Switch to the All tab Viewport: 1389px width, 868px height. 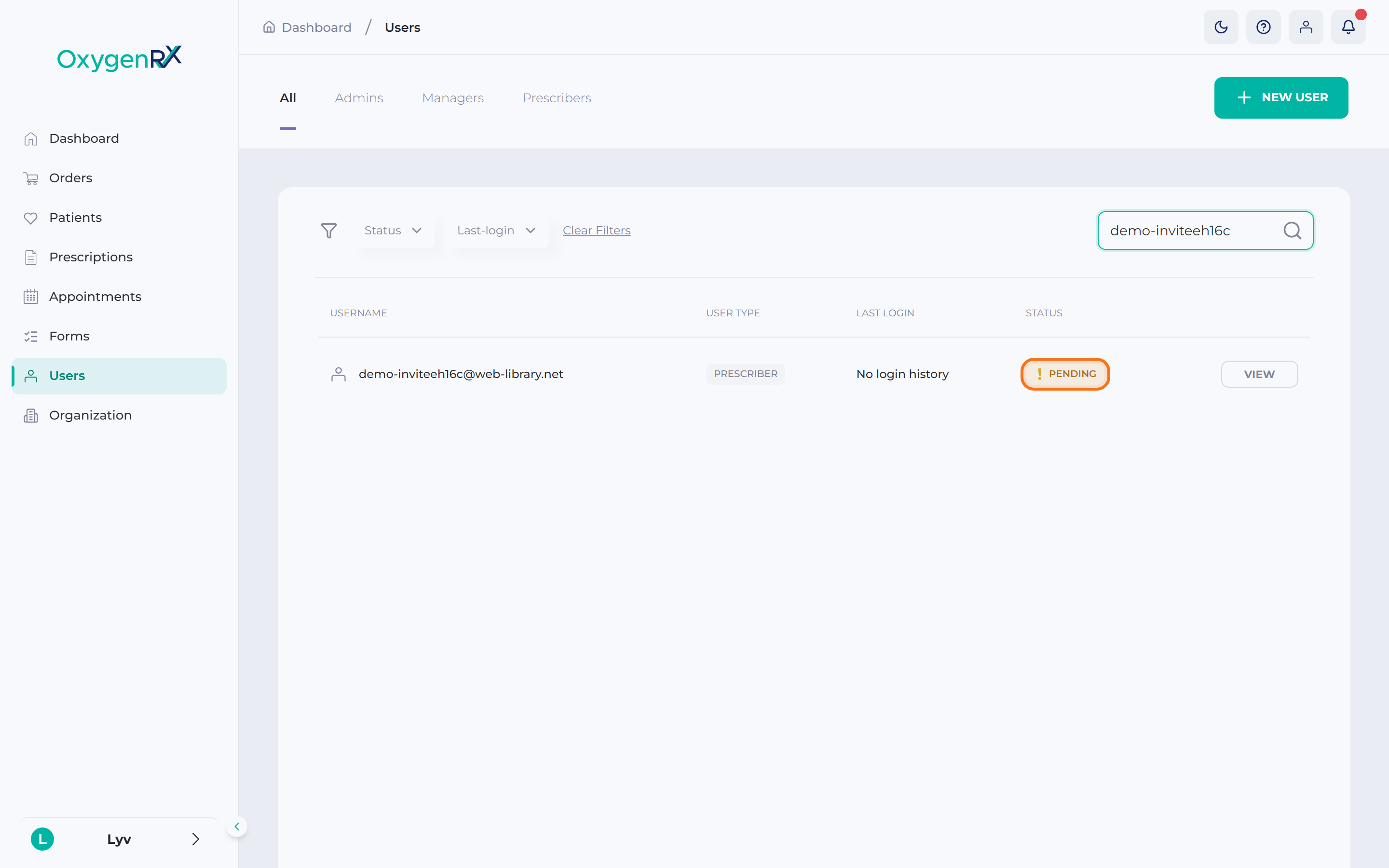[288, 98]
